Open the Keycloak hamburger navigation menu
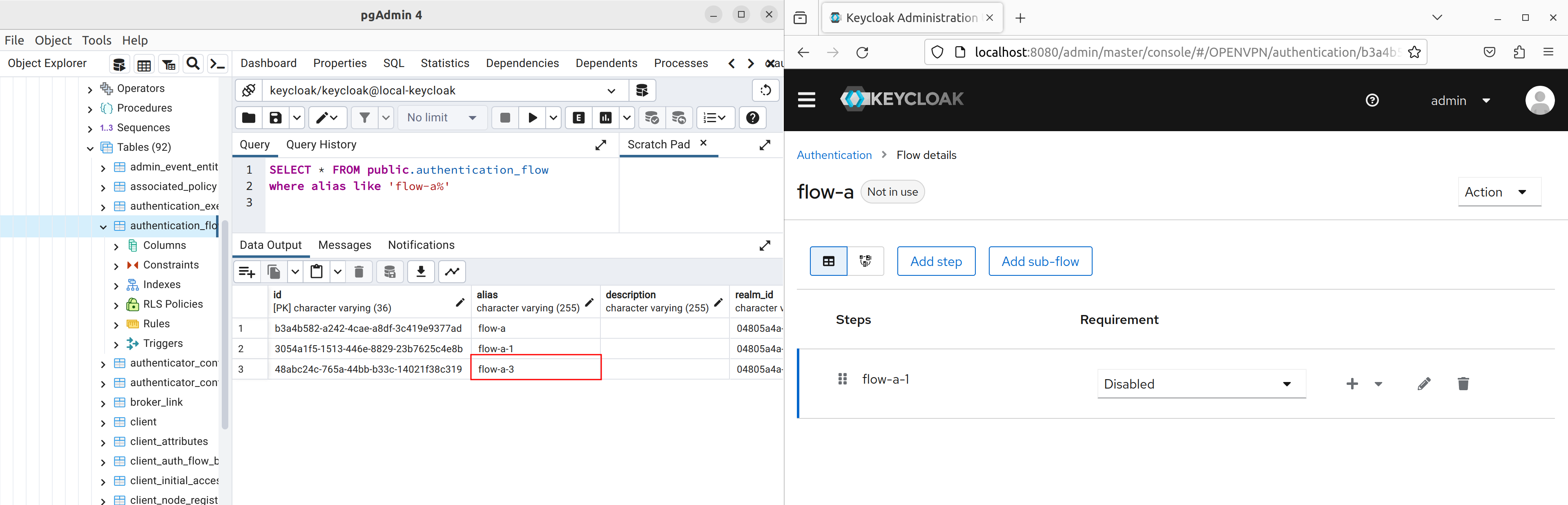Viewport: 1568px width, 505px height. coord(806,99)
